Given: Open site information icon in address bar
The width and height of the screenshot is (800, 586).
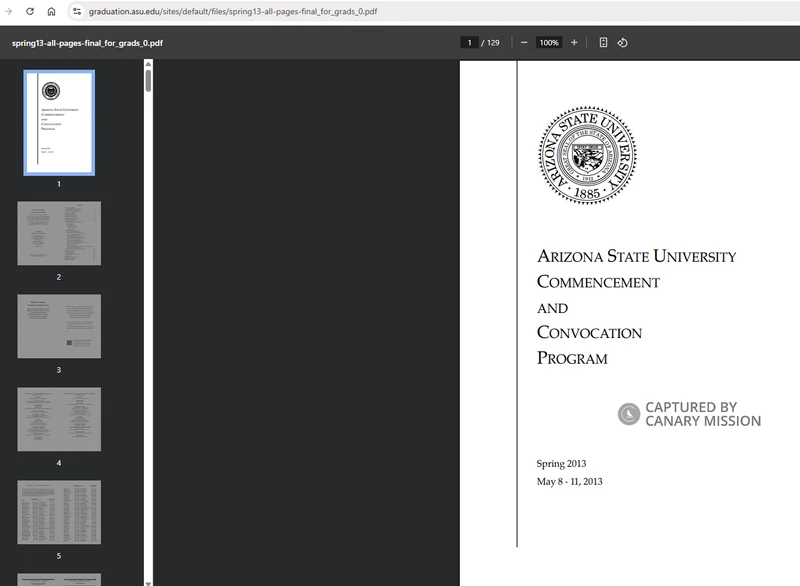Looking at the screenshot, I should [x=77, y=11].
